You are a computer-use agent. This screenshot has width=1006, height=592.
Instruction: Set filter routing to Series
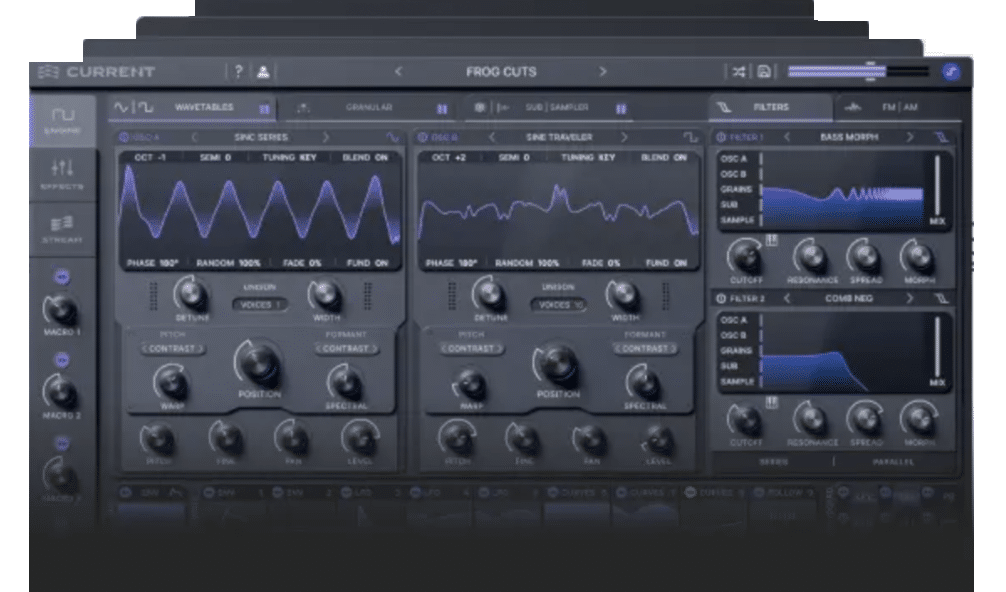pos(774,462)
